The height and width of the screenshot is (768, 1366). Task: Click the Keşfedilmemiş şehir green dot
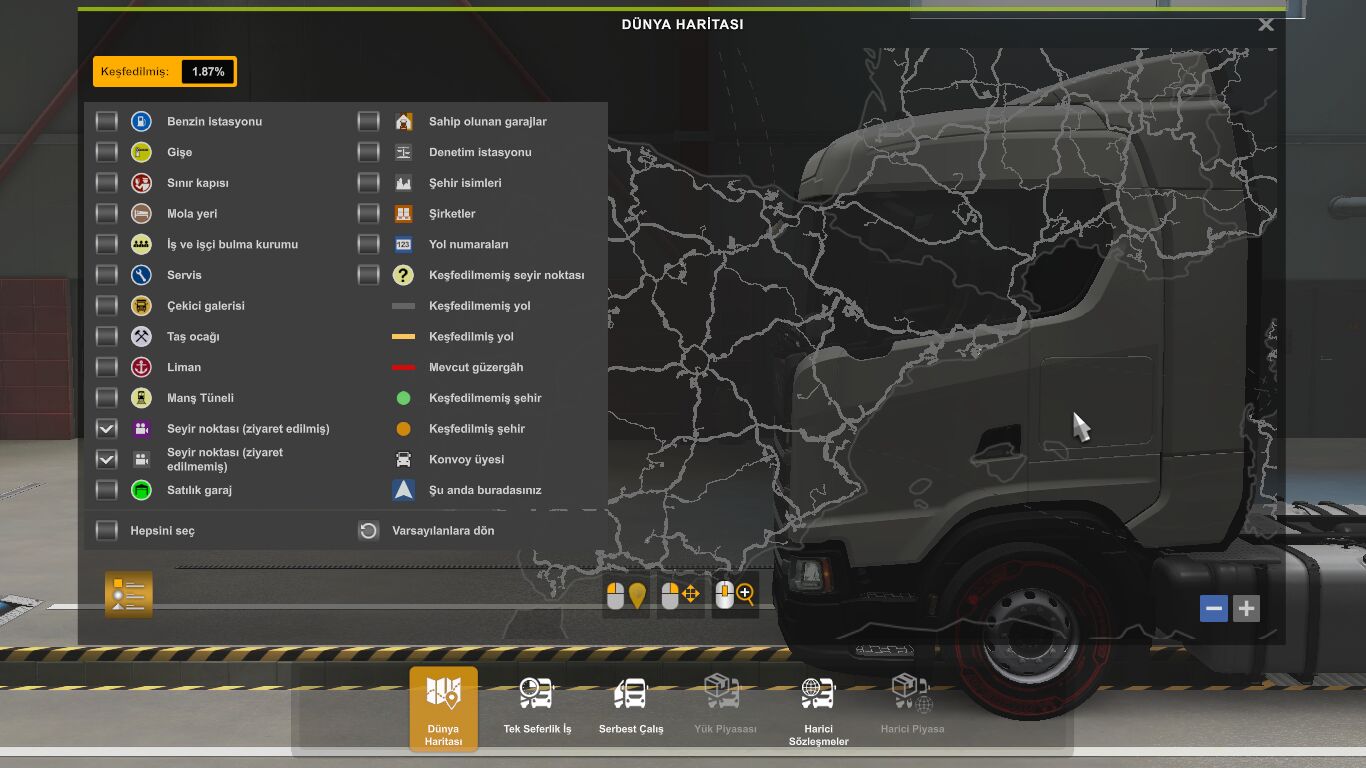pyautogui.click(x=403, y=398)
